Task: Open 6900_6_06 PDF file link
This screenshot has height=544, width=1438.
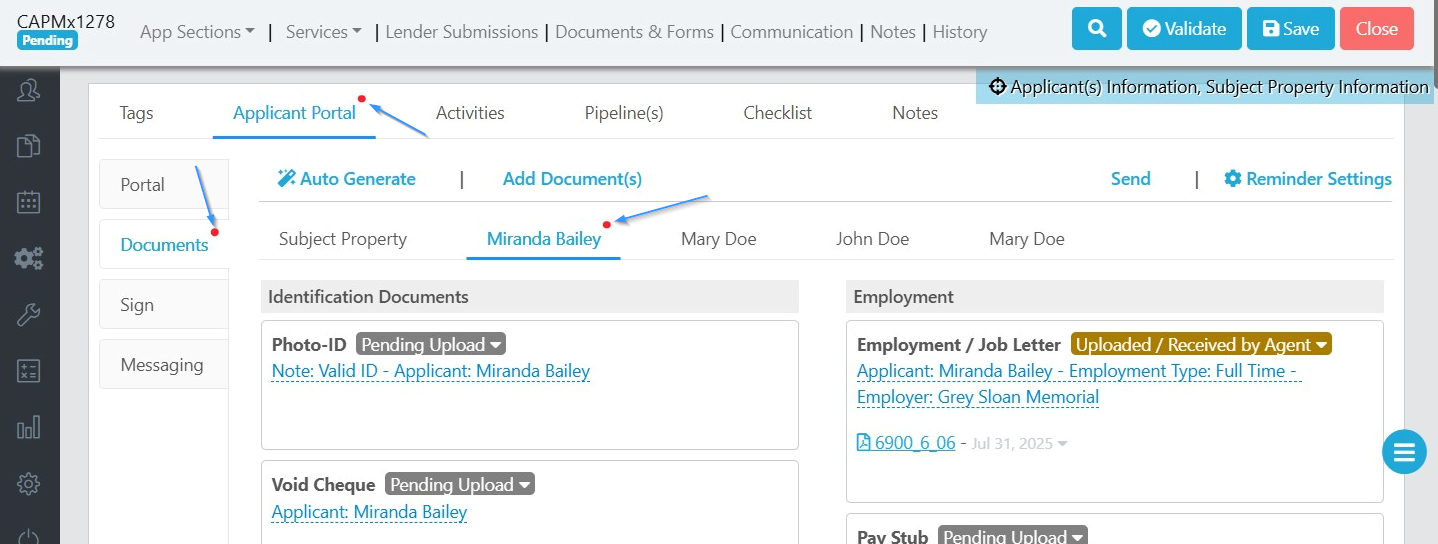Action: point(906,443)
